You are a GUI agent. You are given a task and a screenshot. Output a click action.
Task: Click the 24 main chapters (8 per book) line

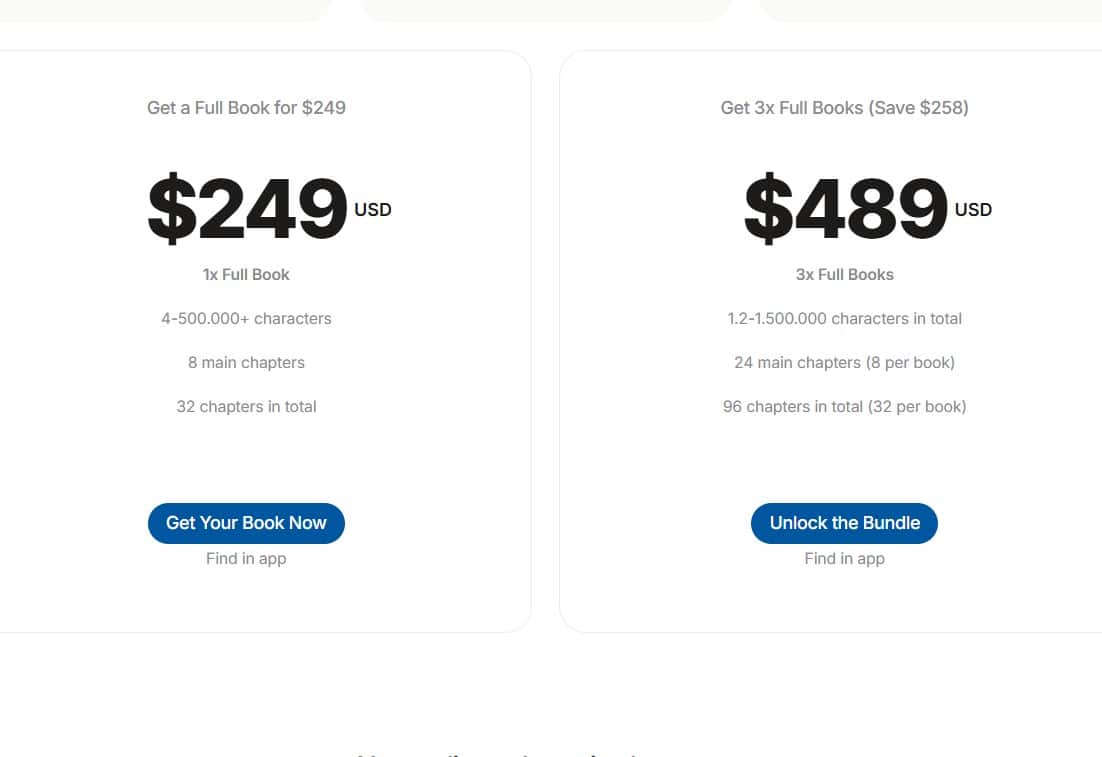pyautogui.click(x=844, y=362)
